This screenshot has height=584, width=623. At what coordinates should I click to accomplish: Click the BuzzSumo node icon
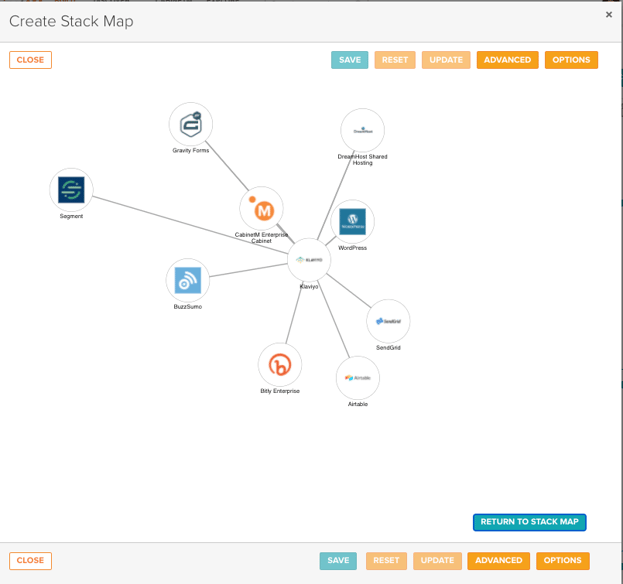[x=188, y=280]
